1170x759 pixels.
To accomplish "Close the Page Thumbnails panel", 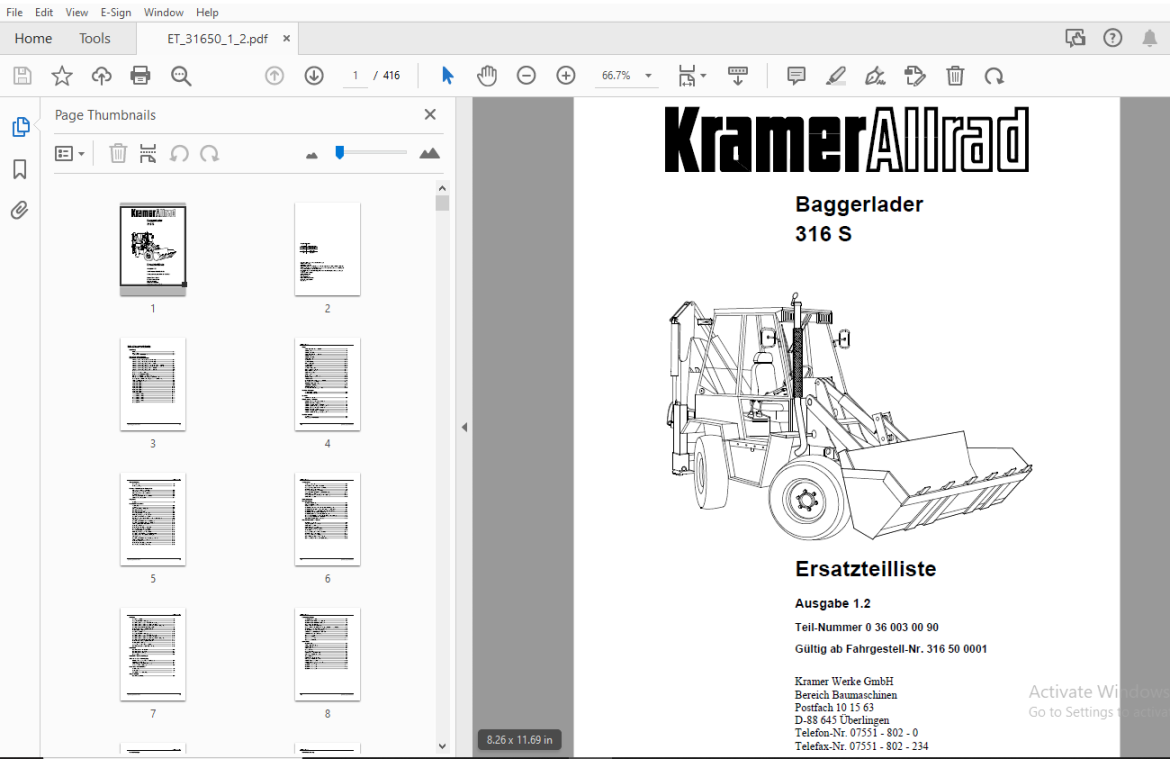I will 430,114.
